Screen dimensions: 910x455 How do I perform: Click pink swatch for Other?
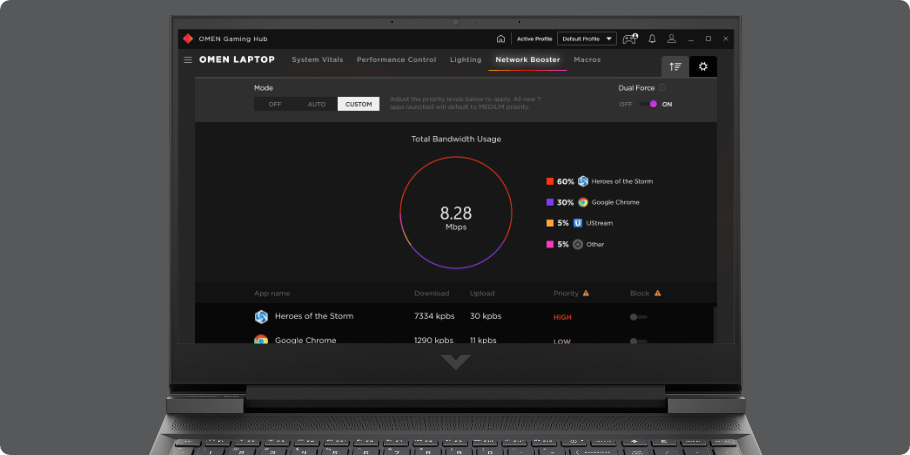pyautogui.click(x=550, y=244)
